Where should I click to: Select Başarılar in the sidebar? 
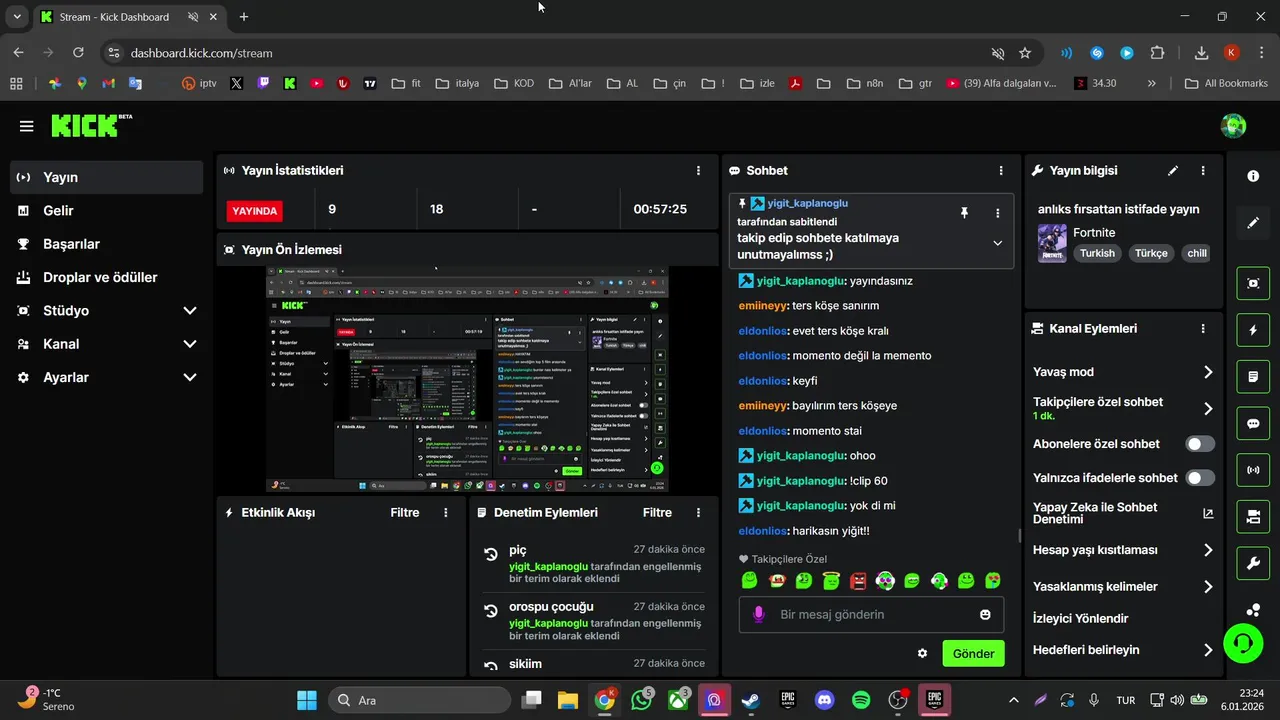click(106, 244)
